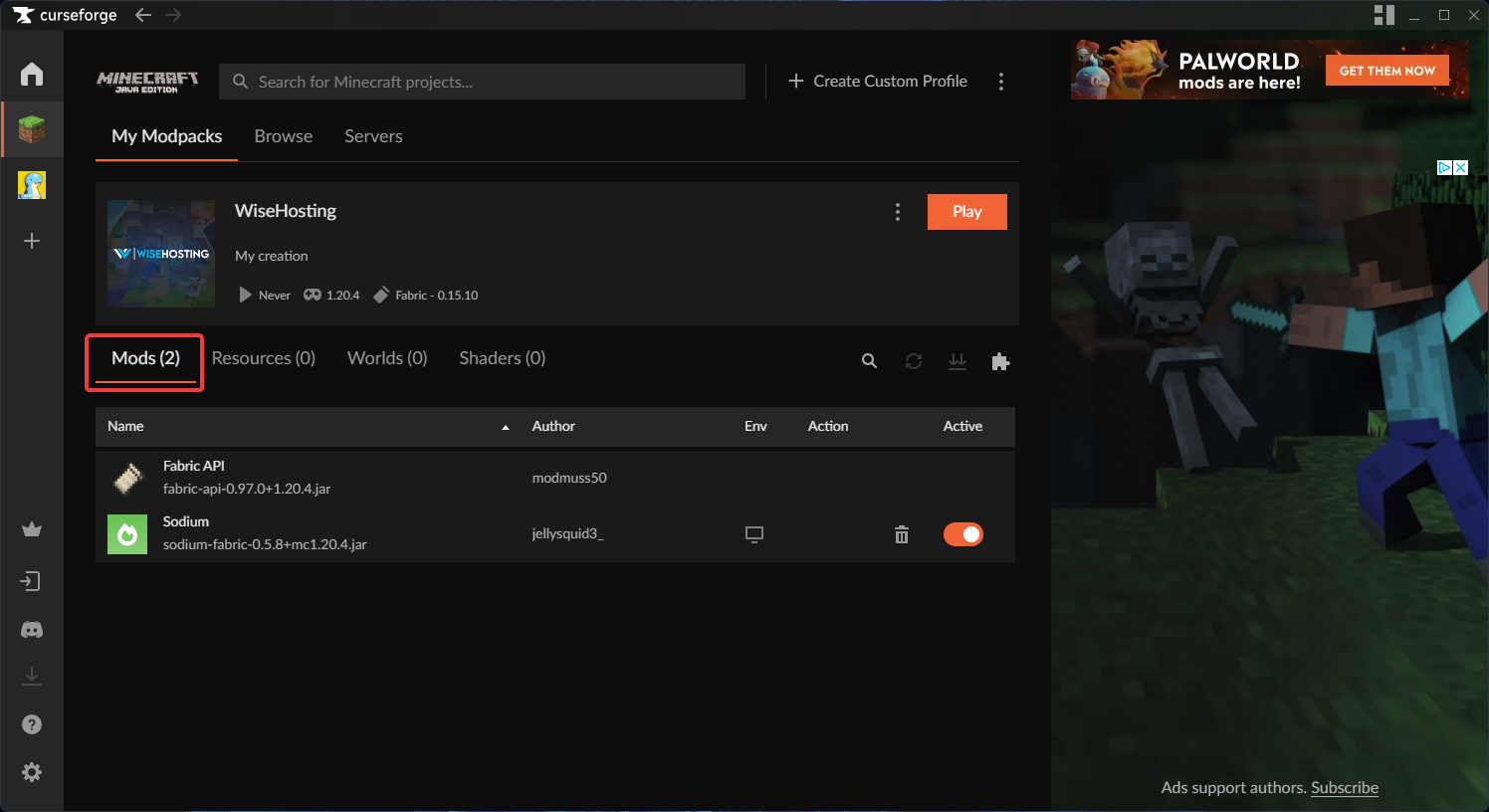Screen dimensions: 1489x812
Task: Click the AdChoices icon on the advertisement
Action: click(1444, 167)
